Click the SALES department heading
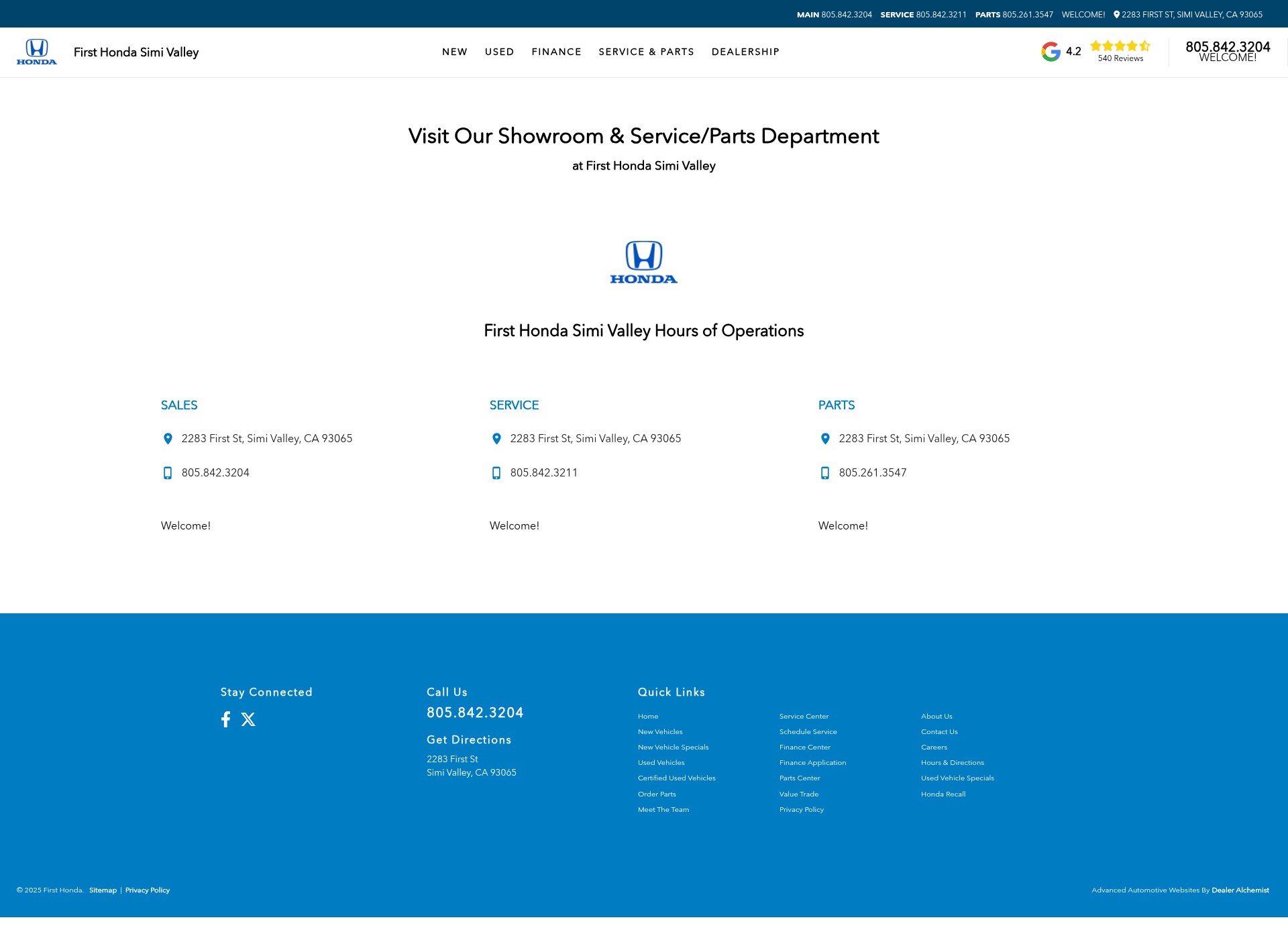This screenshot has height=928, width=1288. (x=179, y=405)
